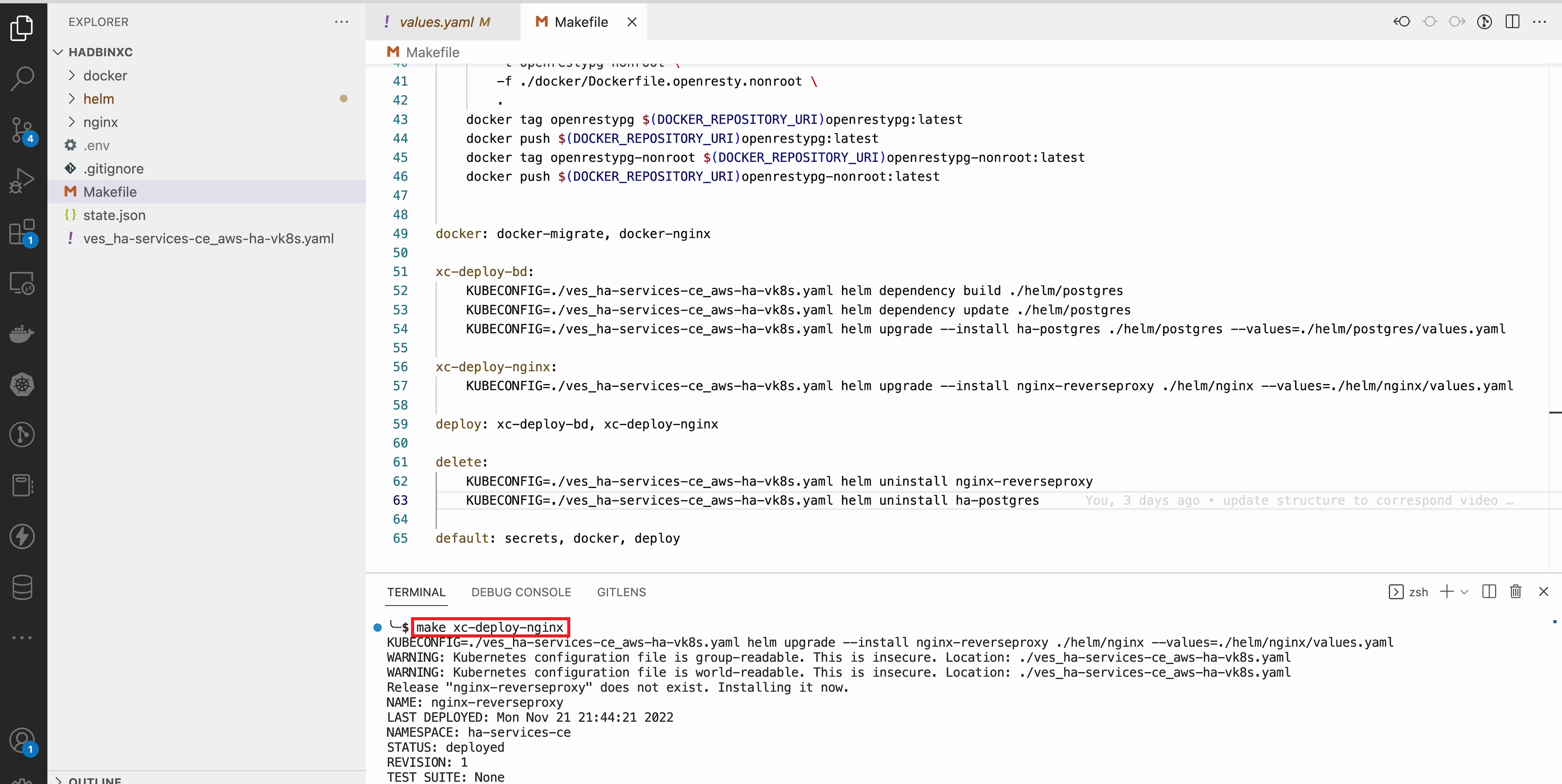
Task: Click line 63 in the Makefile editor
Action: coord(752,500)
